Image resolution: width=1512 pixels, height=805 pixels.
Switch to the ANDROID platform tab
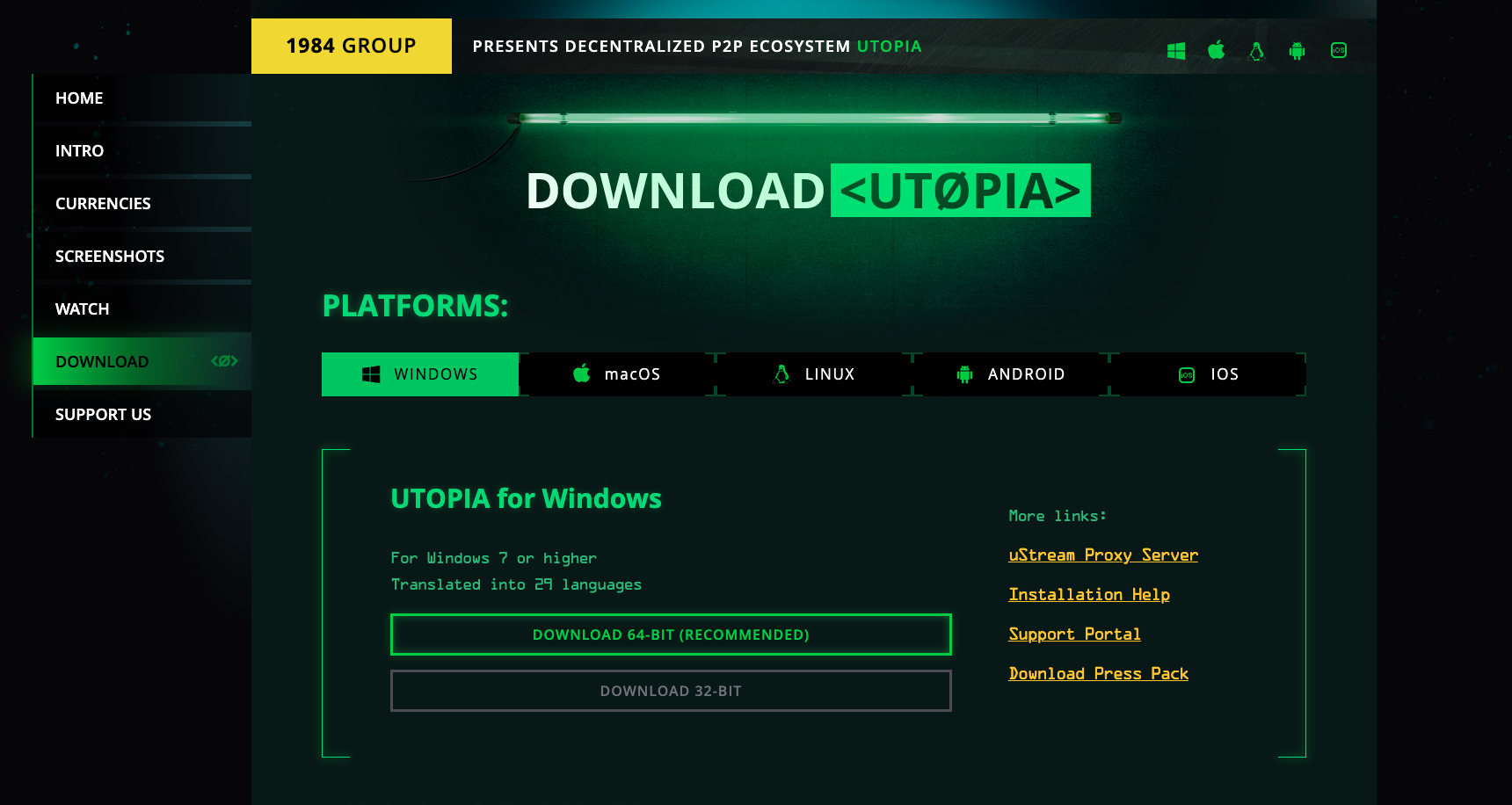point(1011,374)
